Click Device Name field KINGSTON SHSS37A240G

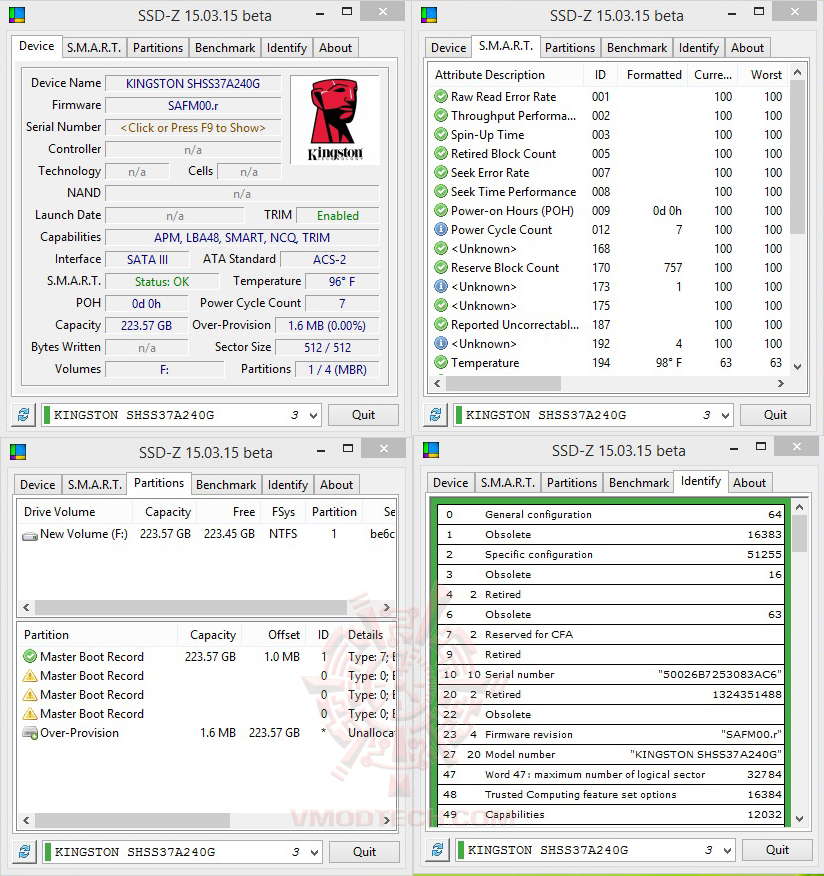pyautogui.click(x=193, y=84)
